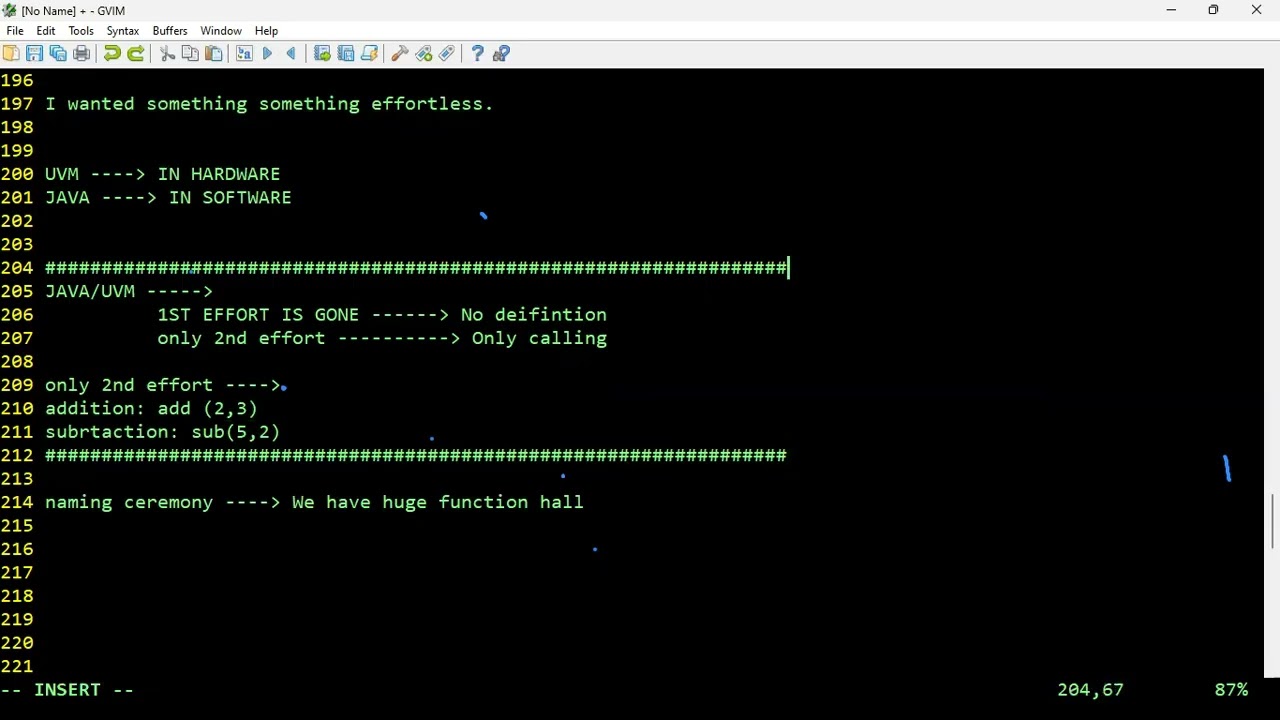Click the 'JAVA/UVM ----->' text

[129, 291]
